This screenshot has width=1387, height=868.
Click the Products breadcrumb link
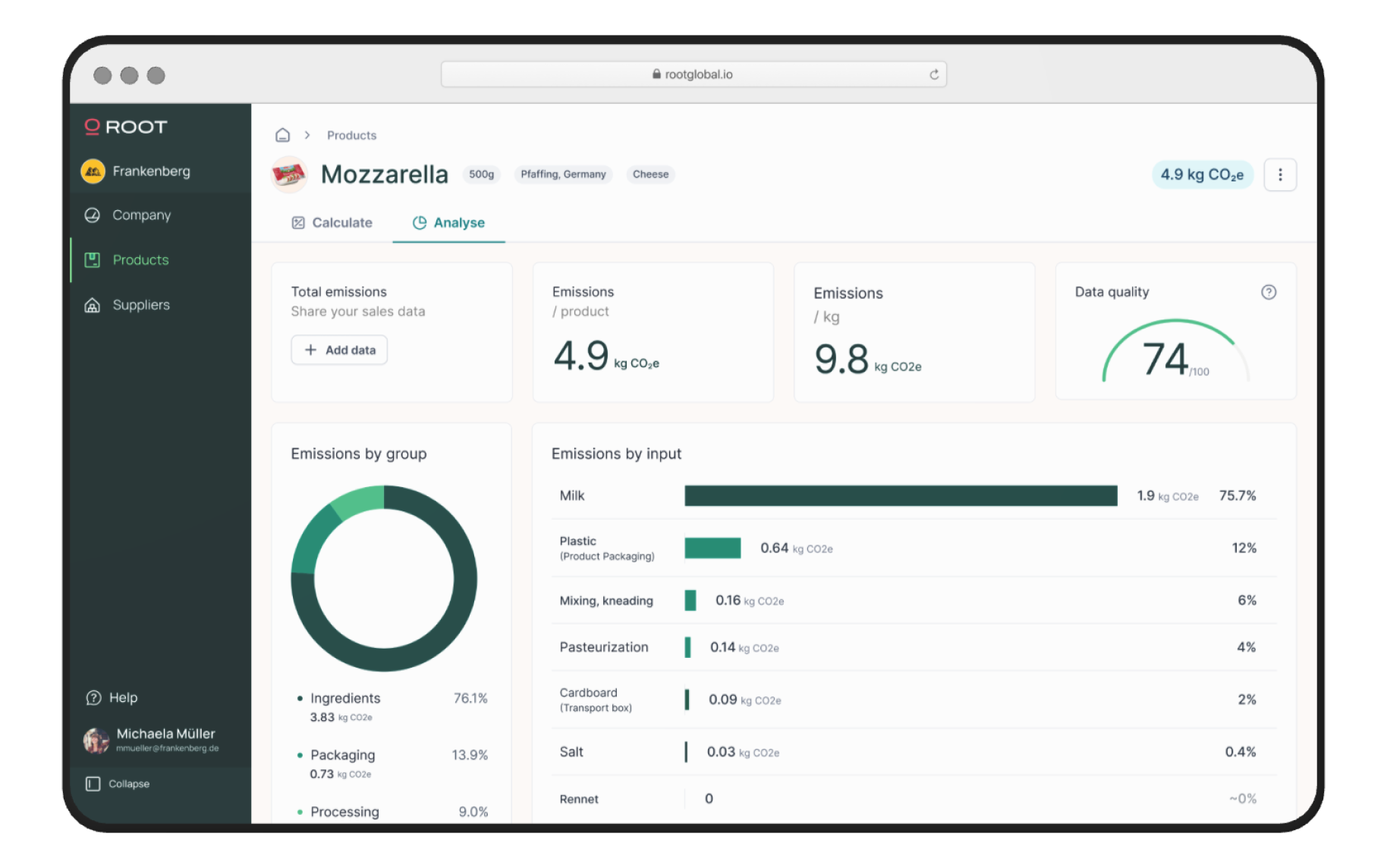(351, 135)
